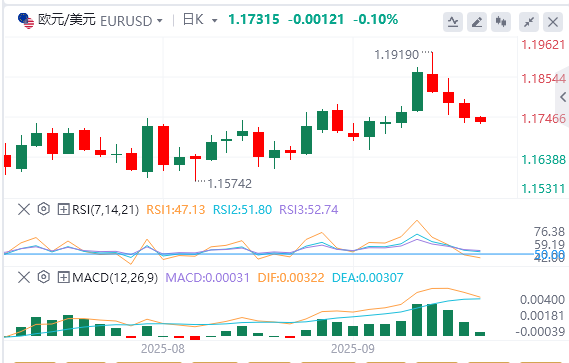Click the line chart indicator icon

tap(453, 22)
